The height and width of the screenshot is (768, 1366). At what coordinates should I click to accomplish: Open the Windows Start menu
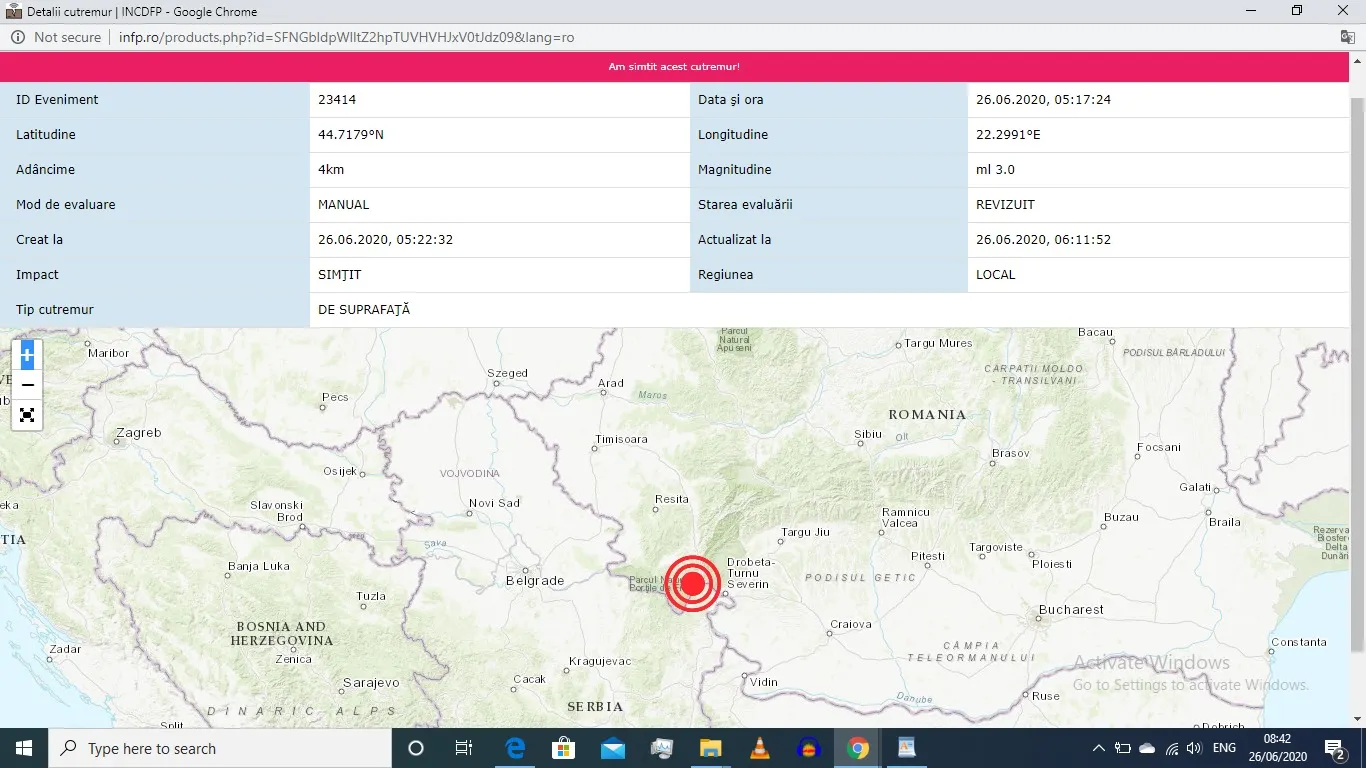click(24, 748)
